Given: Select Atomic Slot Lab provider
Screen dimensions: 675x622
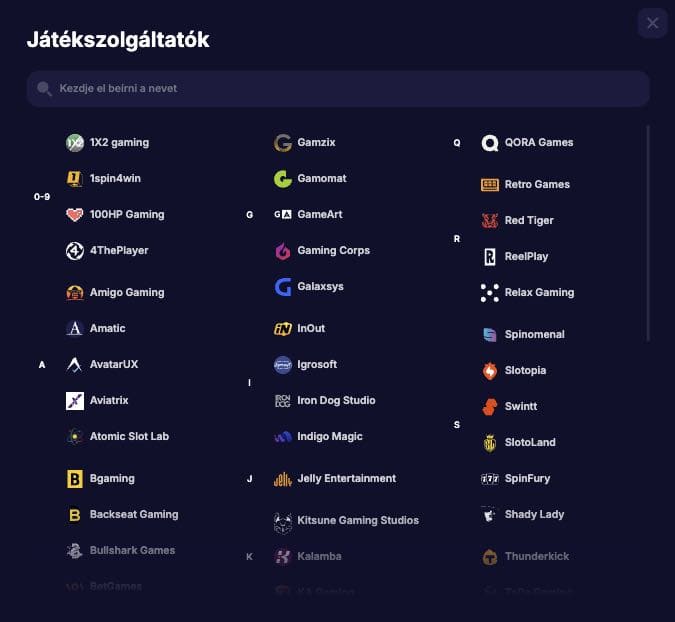Looking at the screenshot, I should 129,437.
